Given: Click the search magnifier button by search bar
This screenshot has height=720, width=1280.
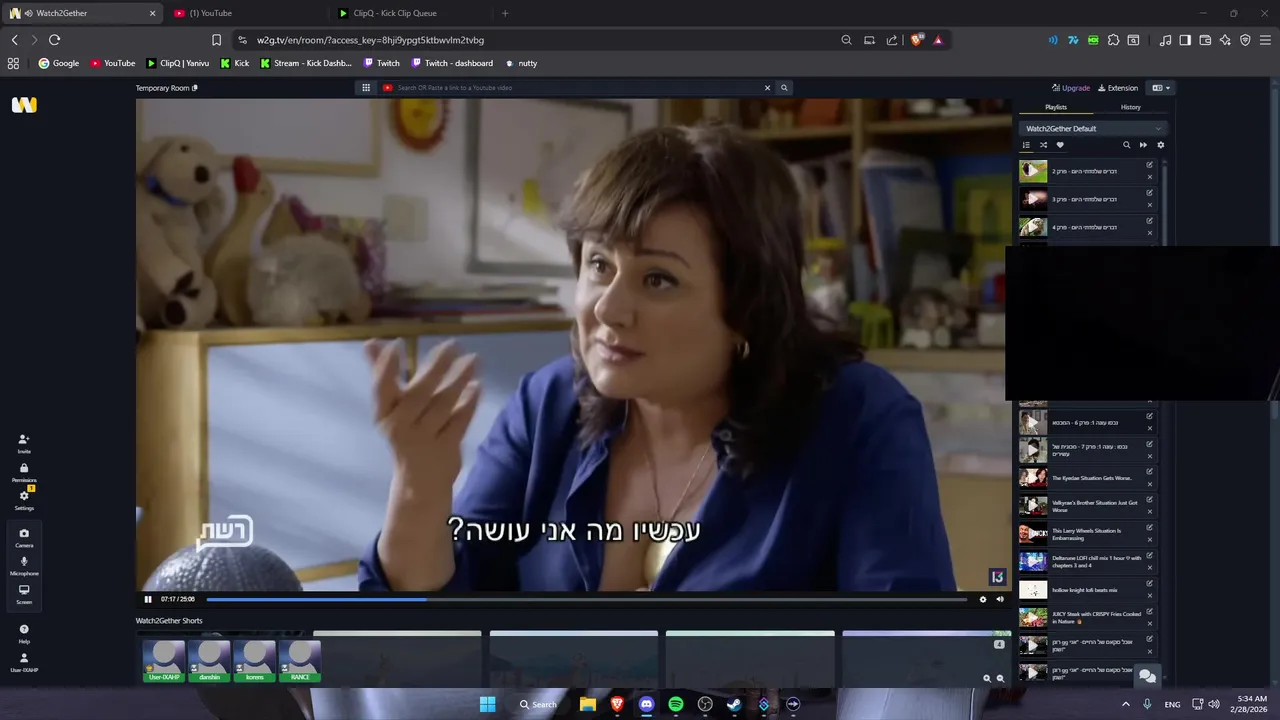Looking at the screenshot, I should coord(784,88).
